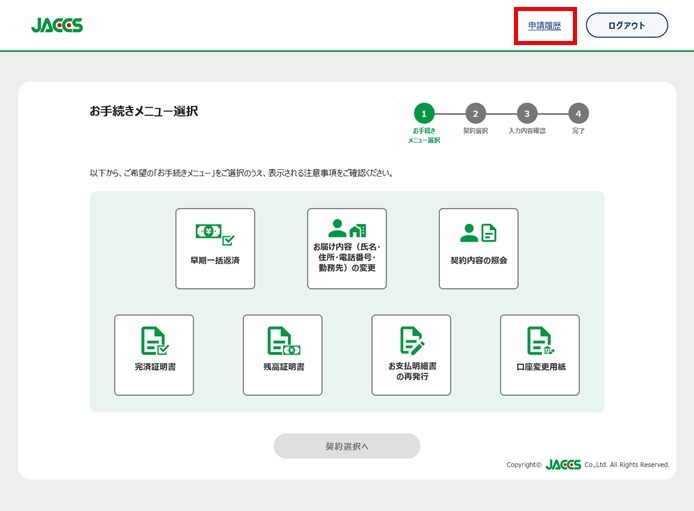Image resolution: width=694 pixels, height=511 pixels.
Task: Choose the 完済証明書 document checkmark icon
Action: [x=154, y=341]
